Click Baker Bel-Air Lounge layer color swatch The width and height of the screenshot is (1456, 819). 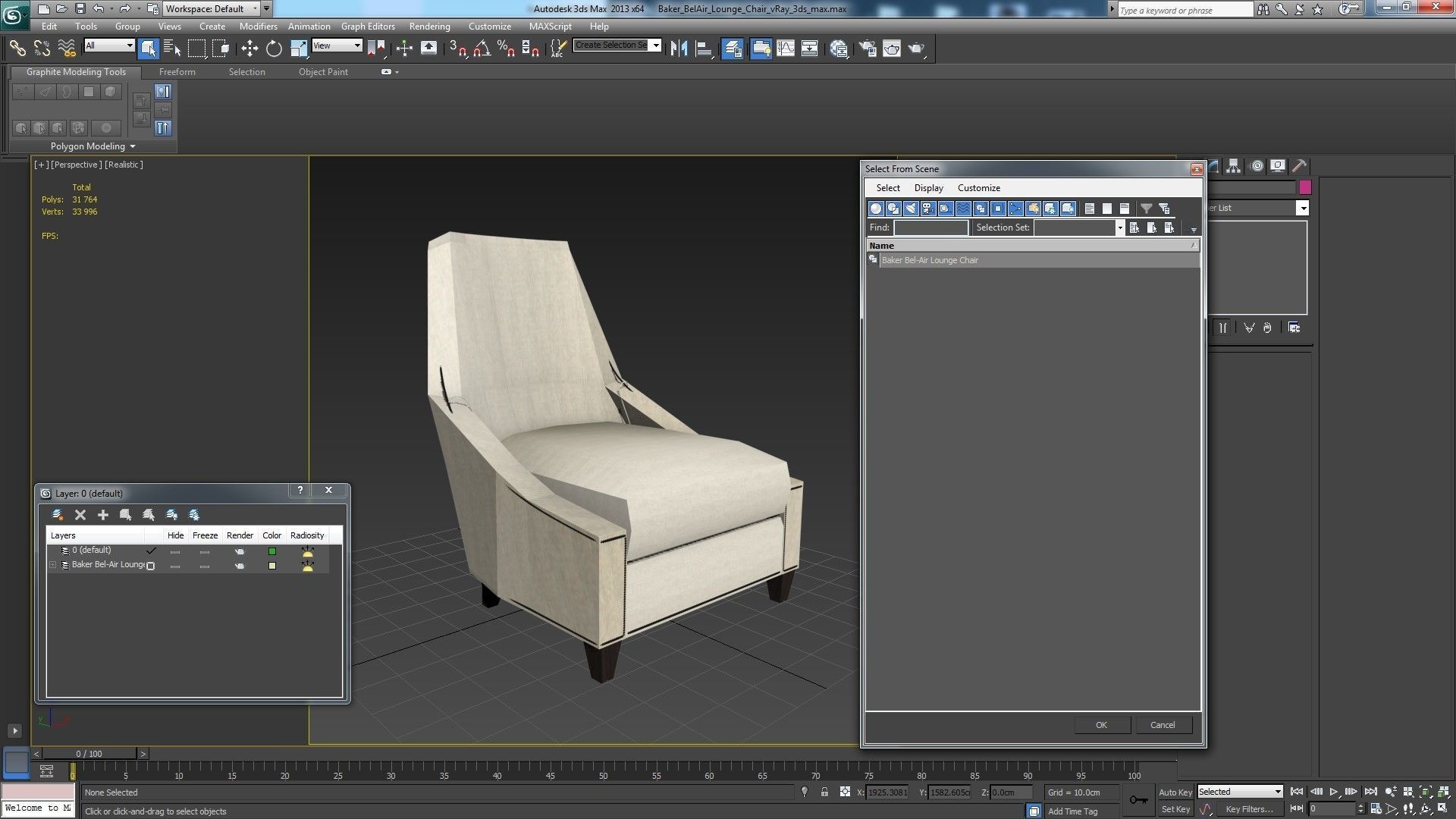tap(271, 566)
